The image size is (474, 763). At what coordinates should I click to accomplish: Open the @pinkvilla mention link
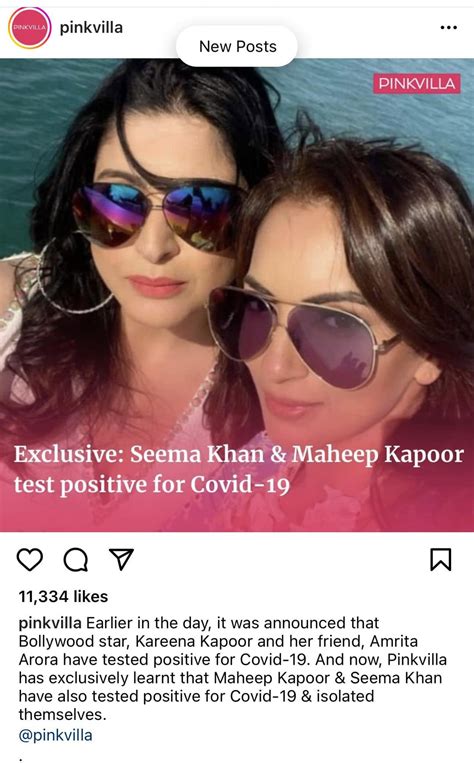point(55,735)
